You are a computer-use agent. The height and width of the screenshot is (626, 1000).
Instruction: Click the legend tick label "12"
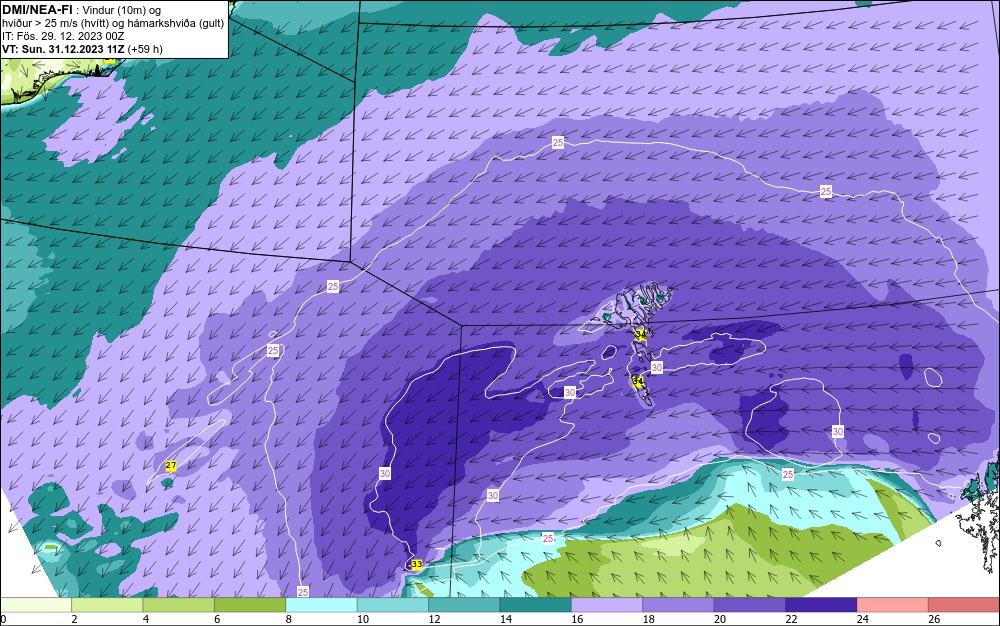coord(434,619)
